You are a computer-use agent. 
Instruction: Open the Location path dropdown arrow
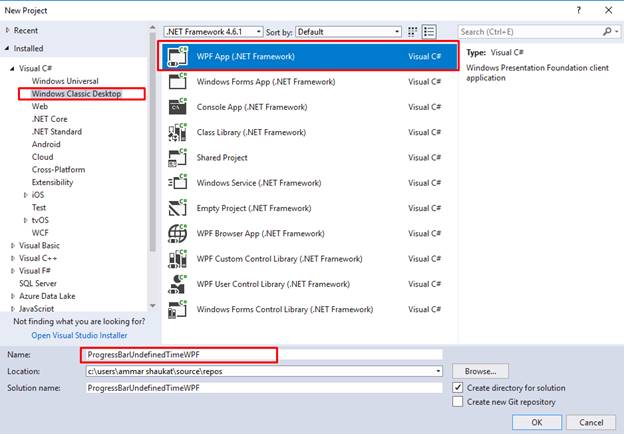tap(438, 371)
